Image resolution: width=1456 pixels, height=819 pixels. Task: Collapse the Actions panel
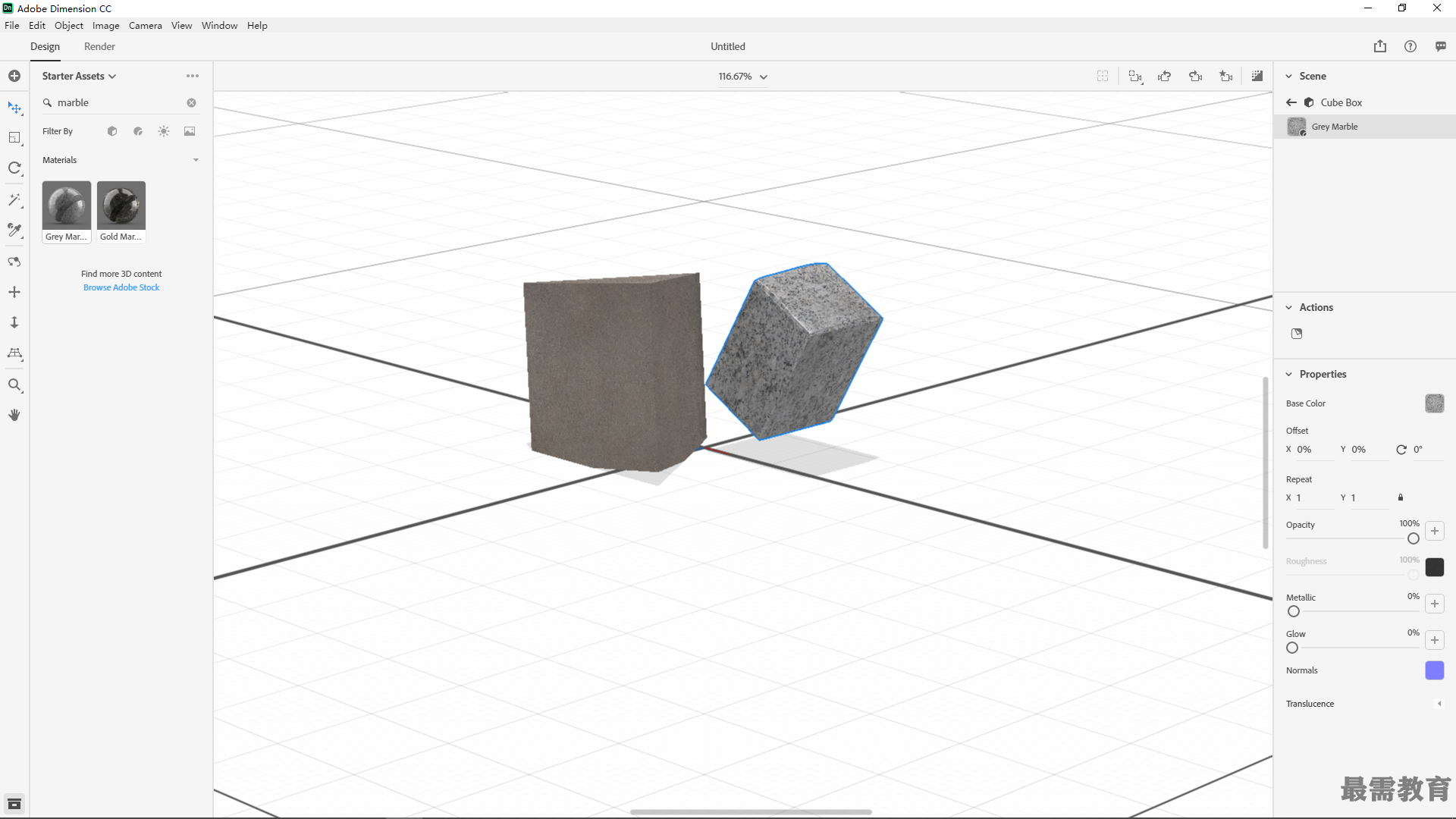tap(1288, 307)
